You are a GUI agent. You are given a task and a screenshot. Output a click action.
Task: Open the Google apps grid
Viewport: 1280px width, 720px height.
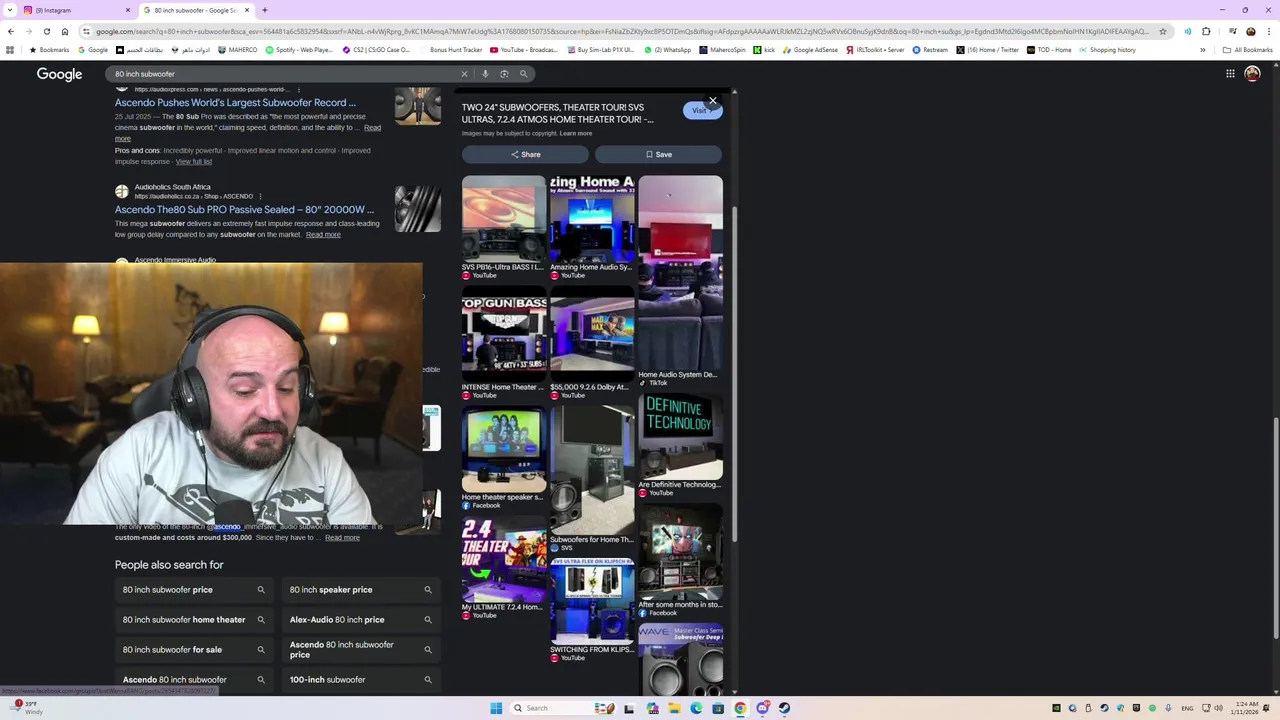point(1230,74)
